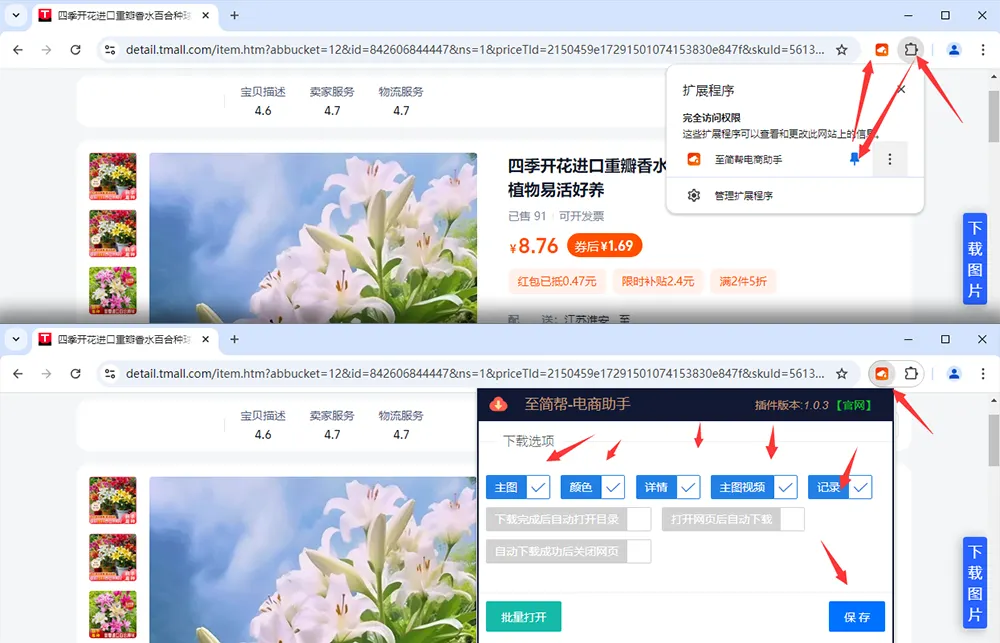Click 下载图片 side button in bottom window
This screenshot has height=643, width=1000.
click(975, 582)
